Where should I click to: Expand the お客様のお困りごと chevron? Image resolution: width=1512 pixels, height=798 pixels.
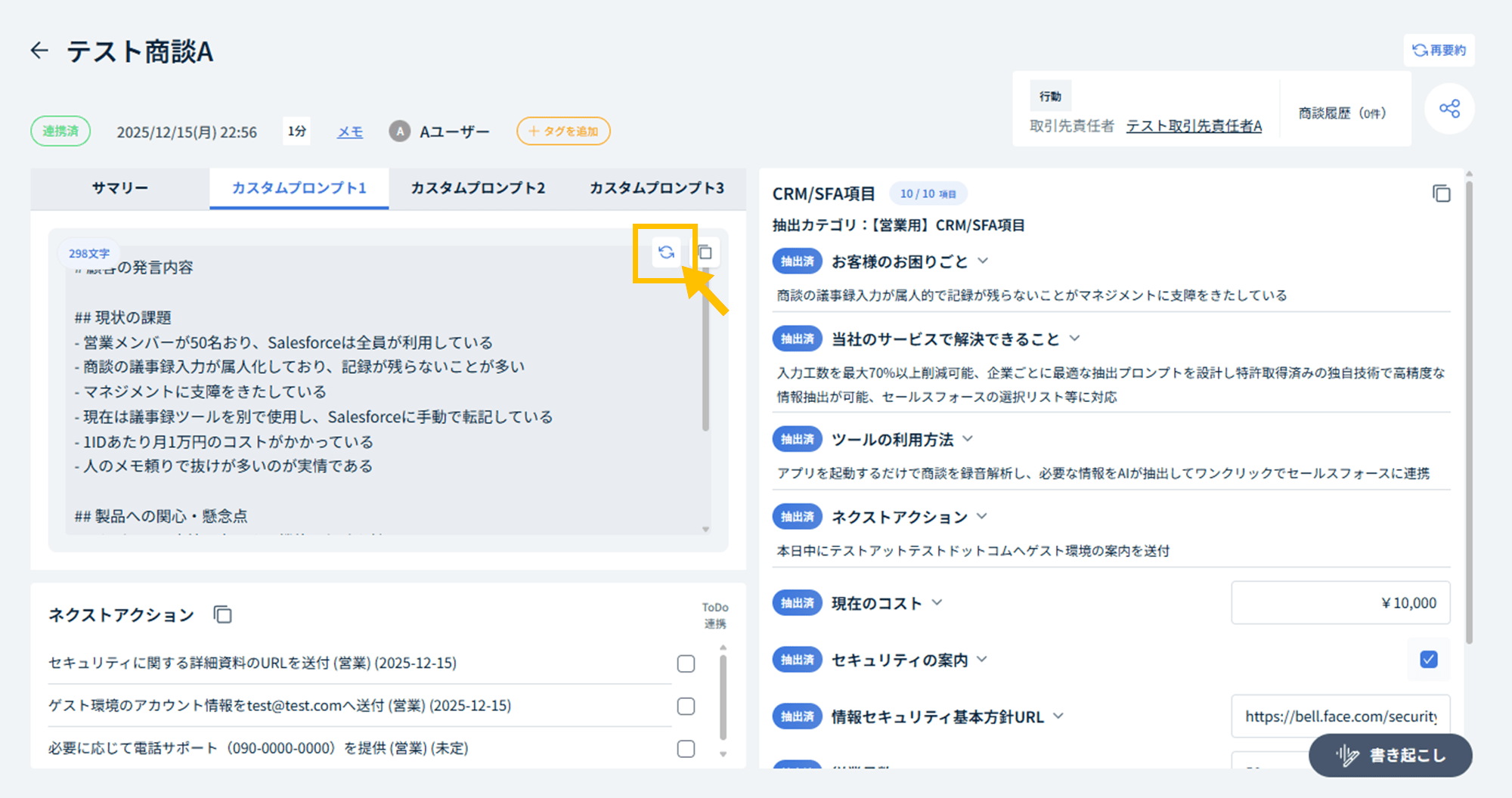coord(983,261)
